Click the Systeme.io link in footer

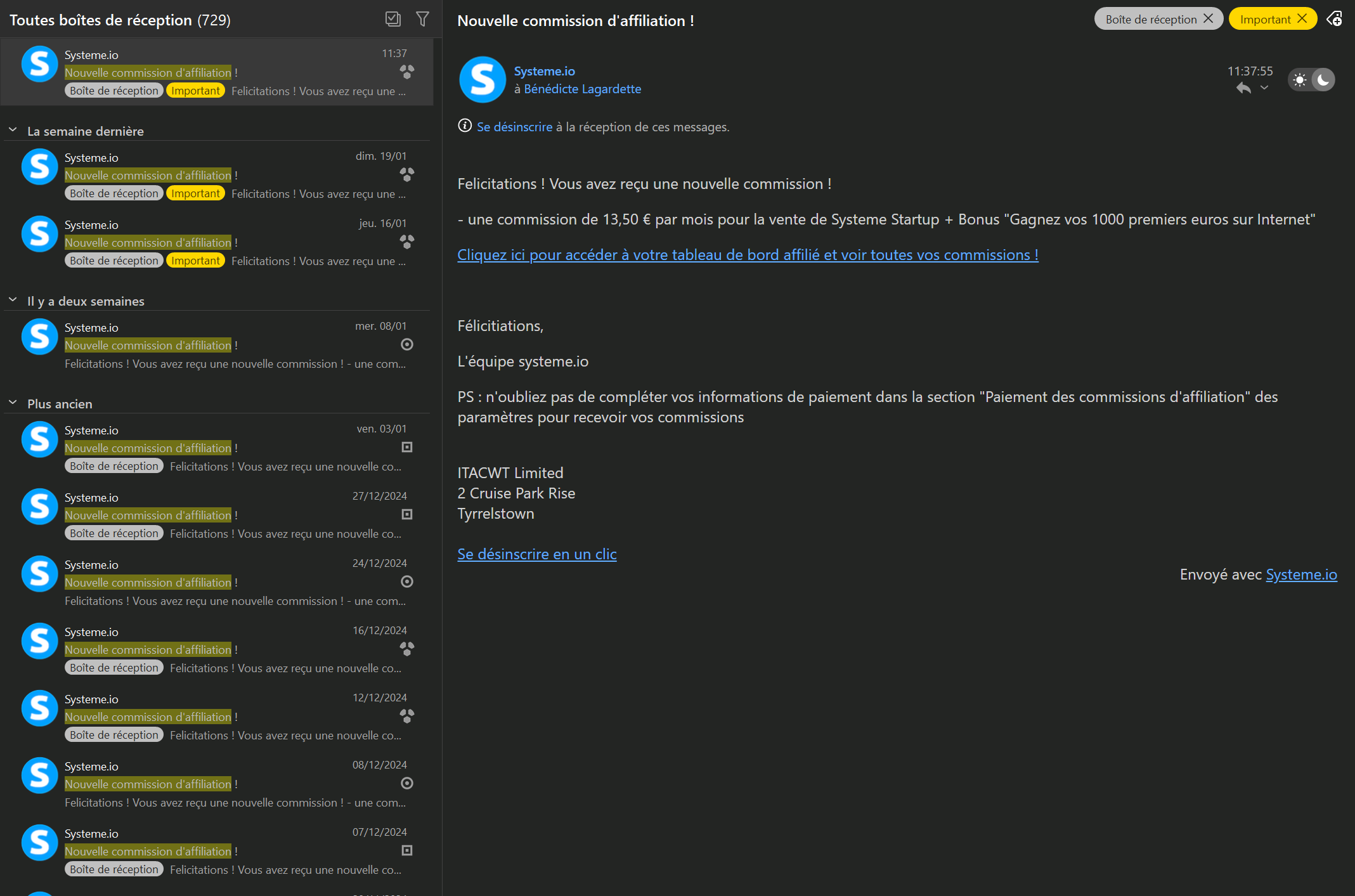[1301, 575]
